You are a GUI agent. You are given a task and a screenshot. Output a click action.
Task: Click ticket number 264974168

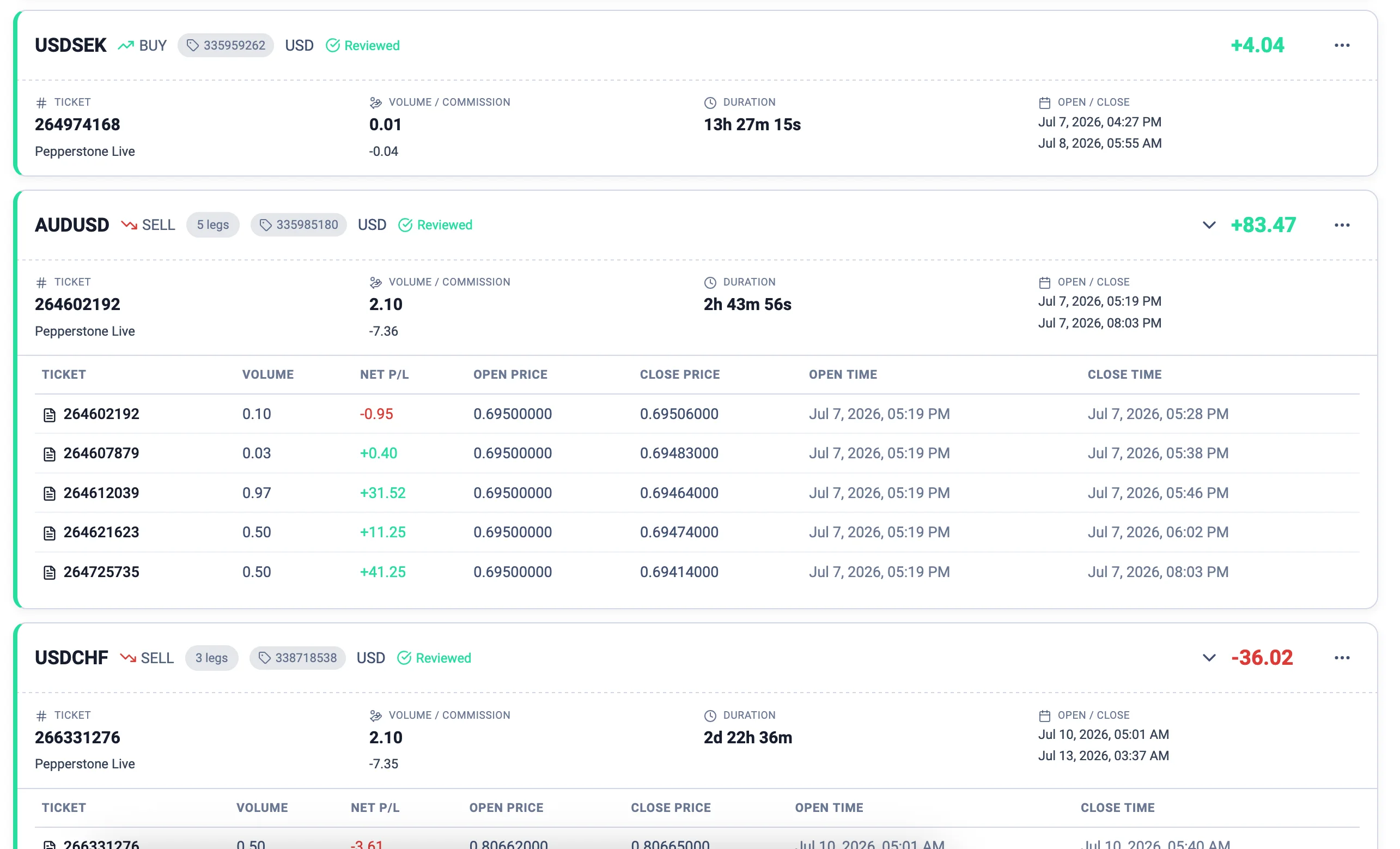[77, 124]
